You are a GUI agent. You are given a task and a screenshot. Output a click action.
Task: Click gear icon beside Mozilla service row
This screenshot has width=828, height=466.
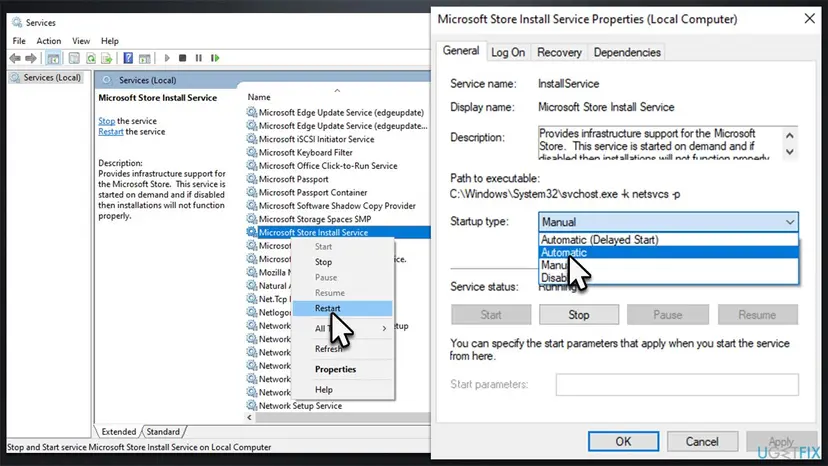(252, 272)
